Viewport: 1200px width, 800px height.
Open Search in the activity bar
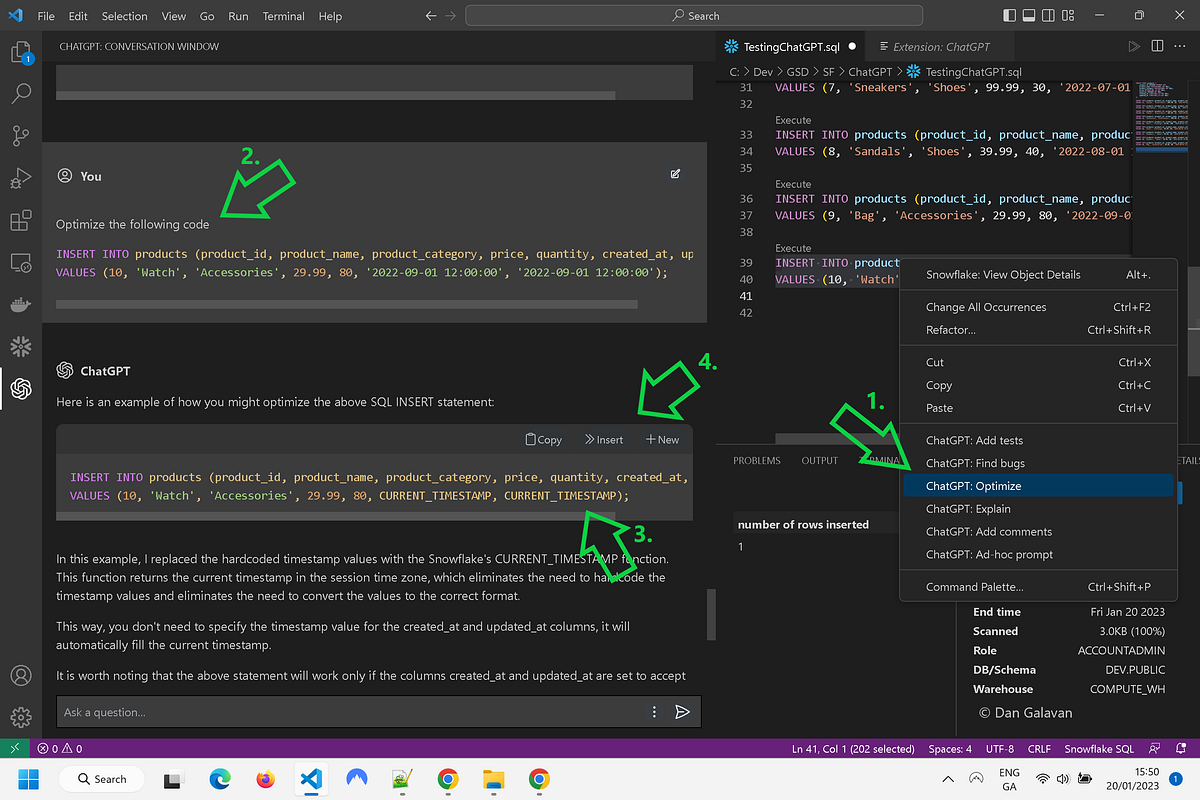click(21, 93)
